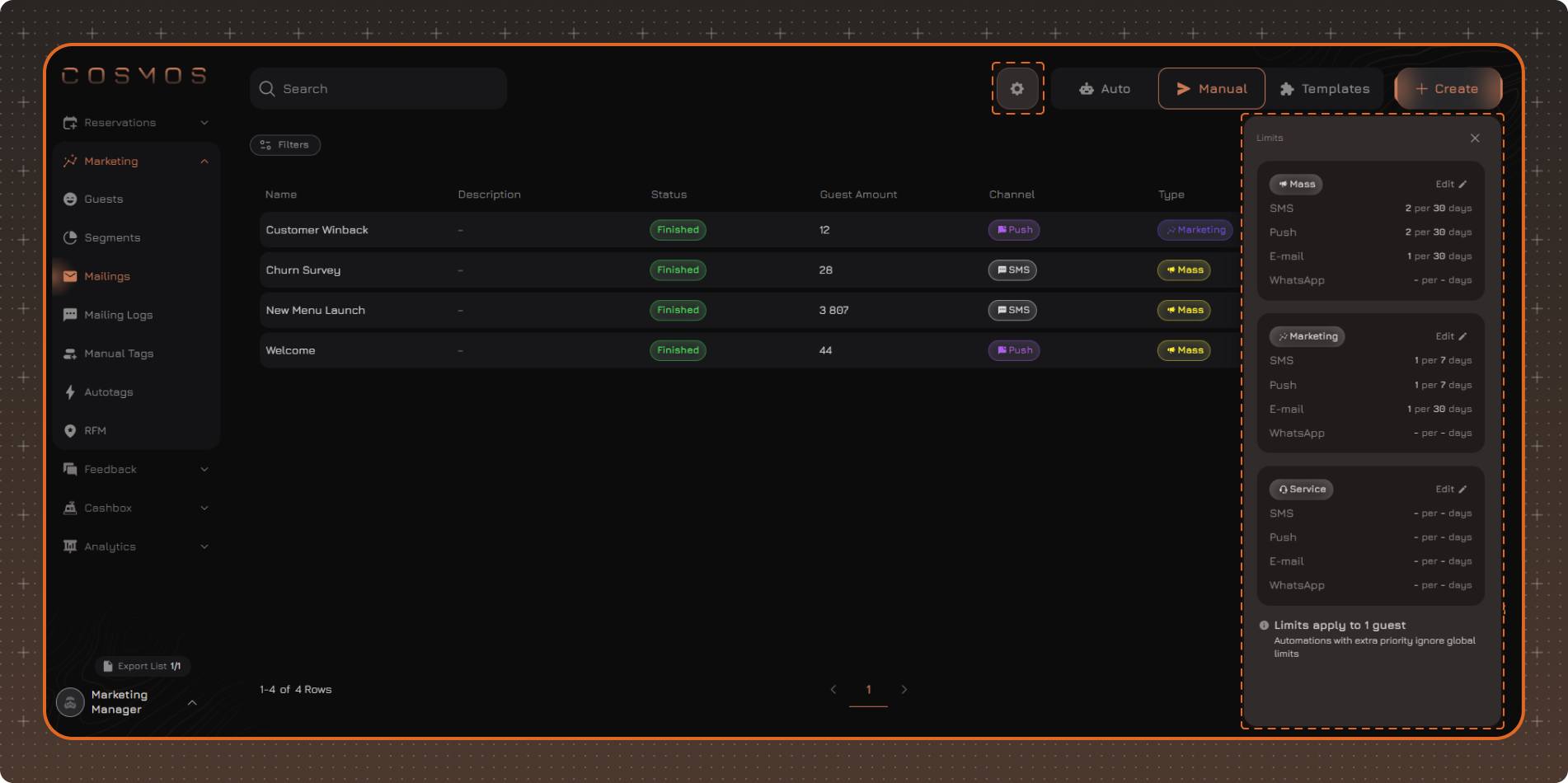Edit the Service limits
The height and width of the screenshot is (783, 1568).
(x=1451, y=489)
